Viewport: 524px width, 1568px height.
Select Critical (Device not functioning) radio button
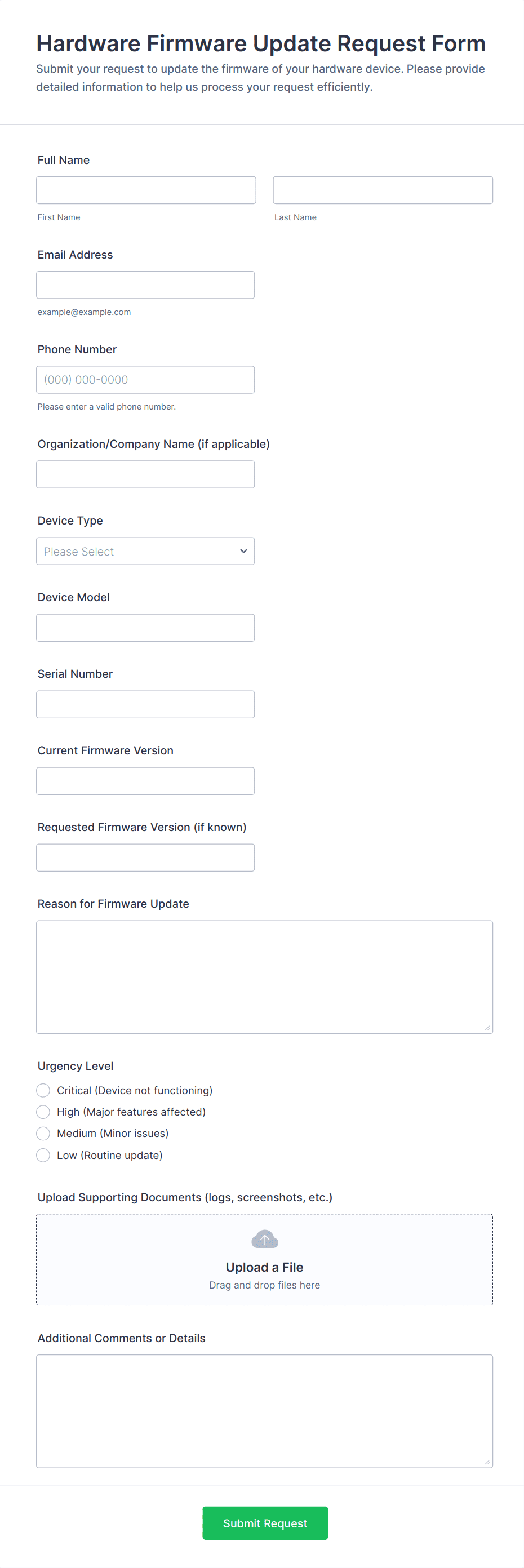coord(43,1090)
